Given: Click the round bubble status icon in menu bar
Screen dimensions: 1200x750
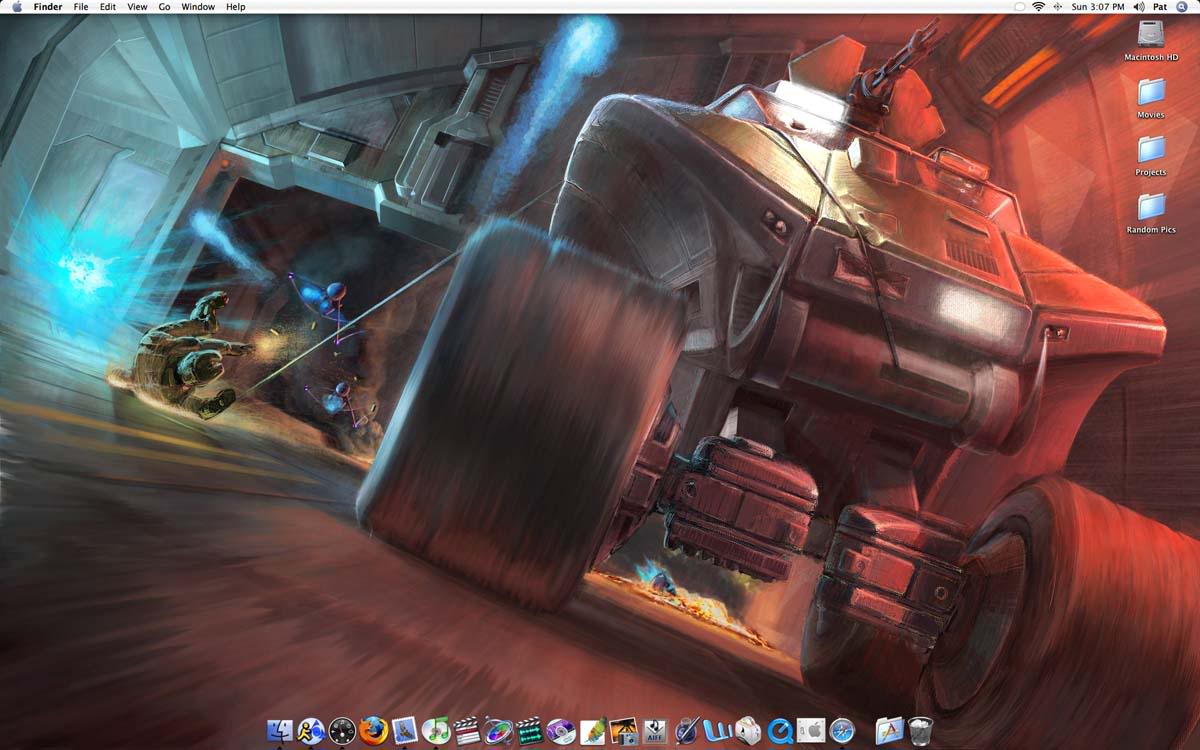Looking at the screenshot, I should tap(1019, 7).
